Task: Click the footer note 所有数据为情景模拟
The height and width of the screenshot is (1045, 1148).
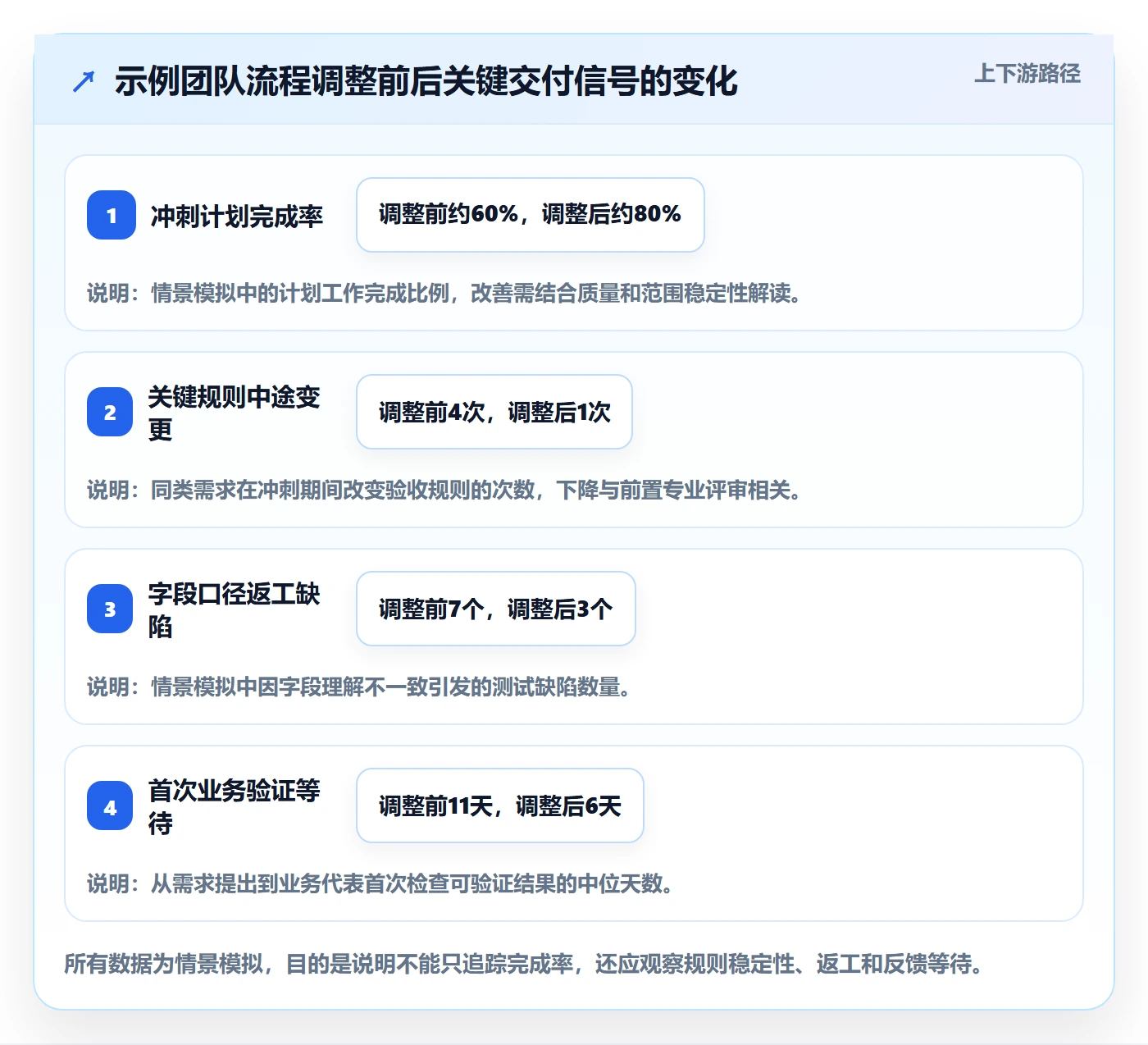Action: pyautogui.click(x=525, y=963)
